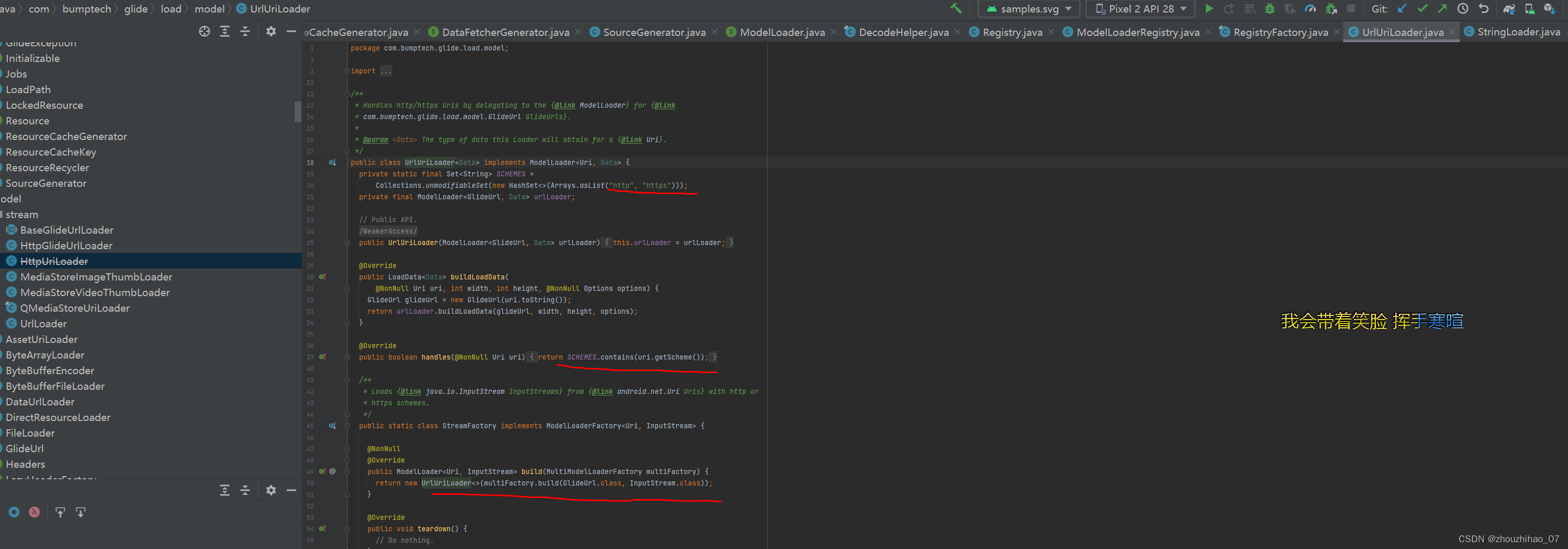Run the app with the green play button
The image size is (1568, 549).
pos(1209,8)
